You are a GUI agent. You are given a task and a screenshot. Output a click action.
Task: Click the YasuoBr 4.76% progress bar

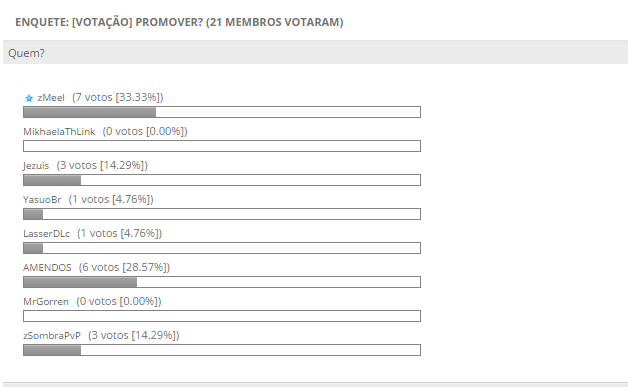(222, 214)
